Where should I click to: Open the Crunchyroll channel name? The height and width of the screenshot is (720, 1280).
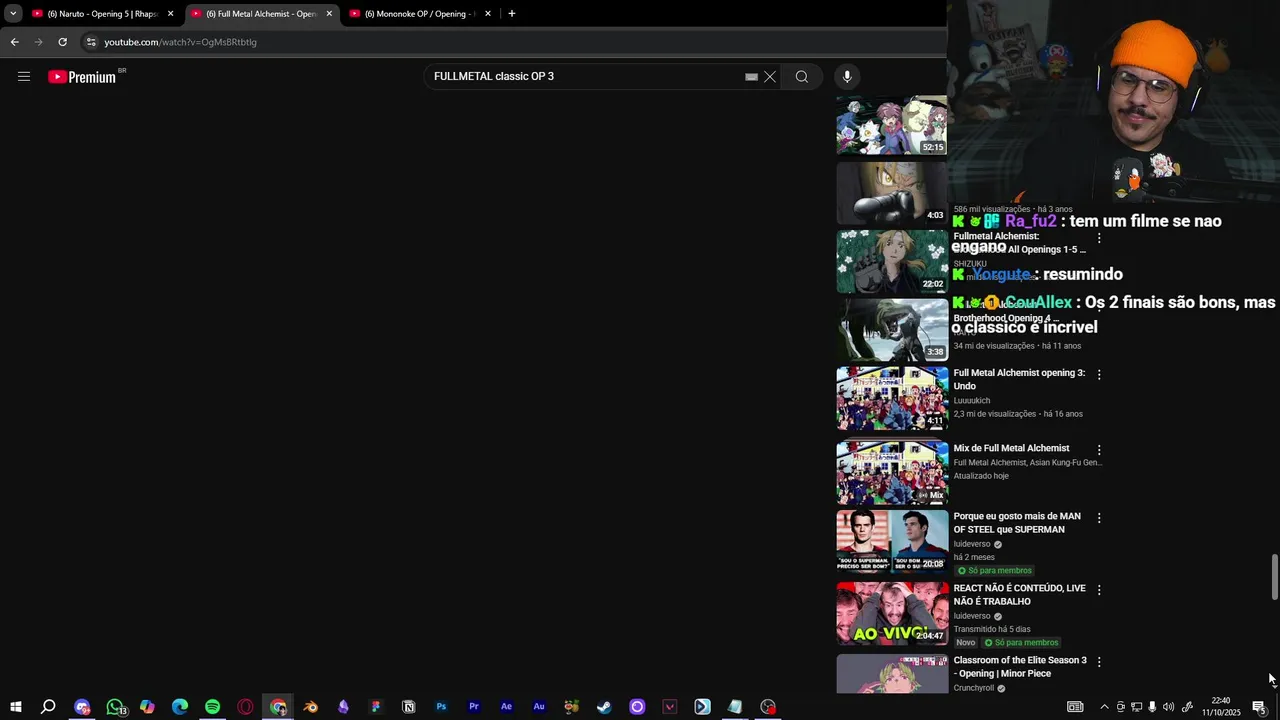tap(974, 688)
